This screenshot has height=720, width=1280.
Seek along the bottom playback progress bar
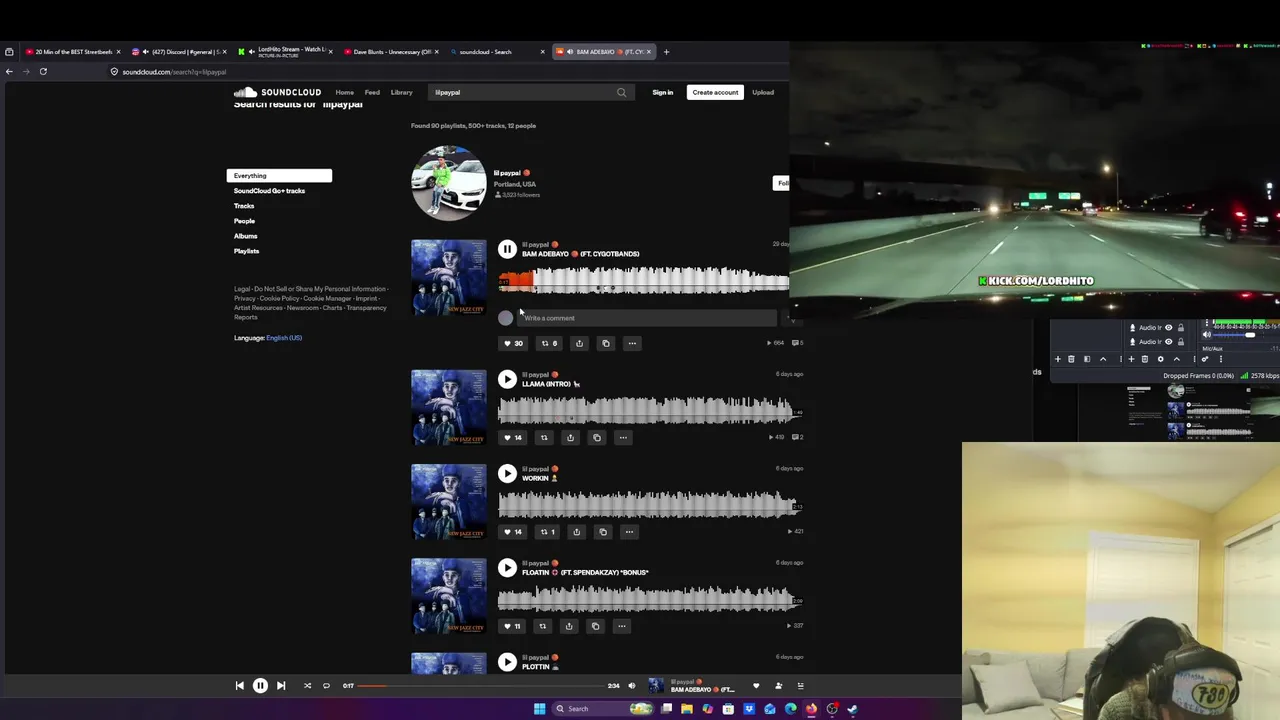481,686
